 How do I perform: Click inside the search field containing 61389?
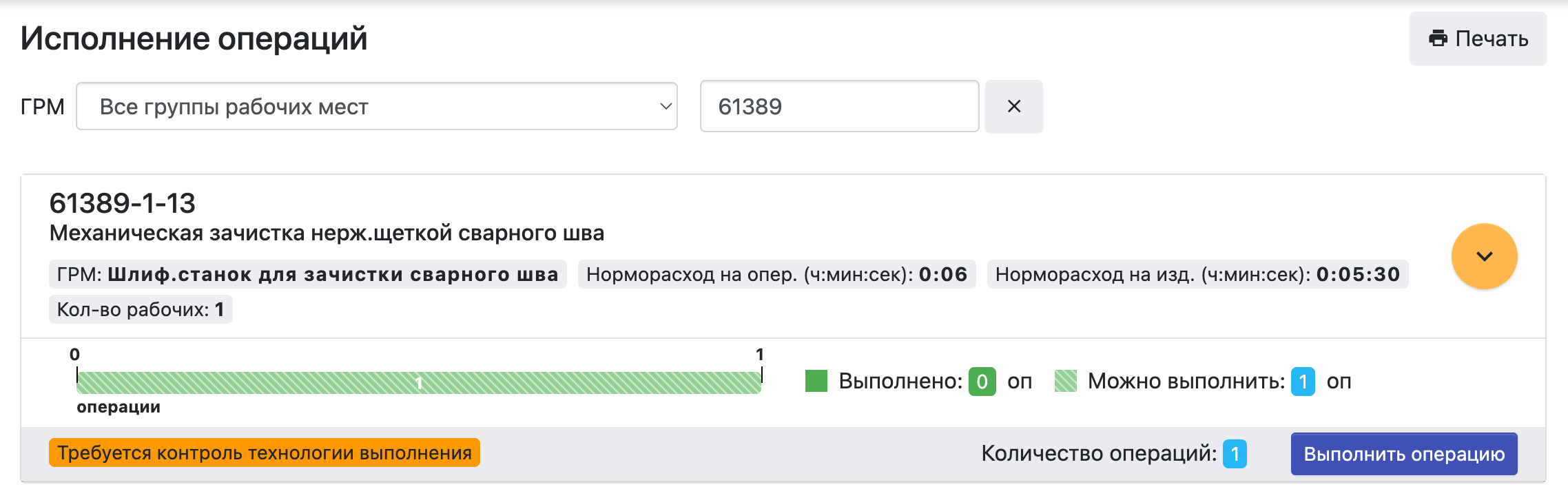pyautogui.click(x=837, y=106)
